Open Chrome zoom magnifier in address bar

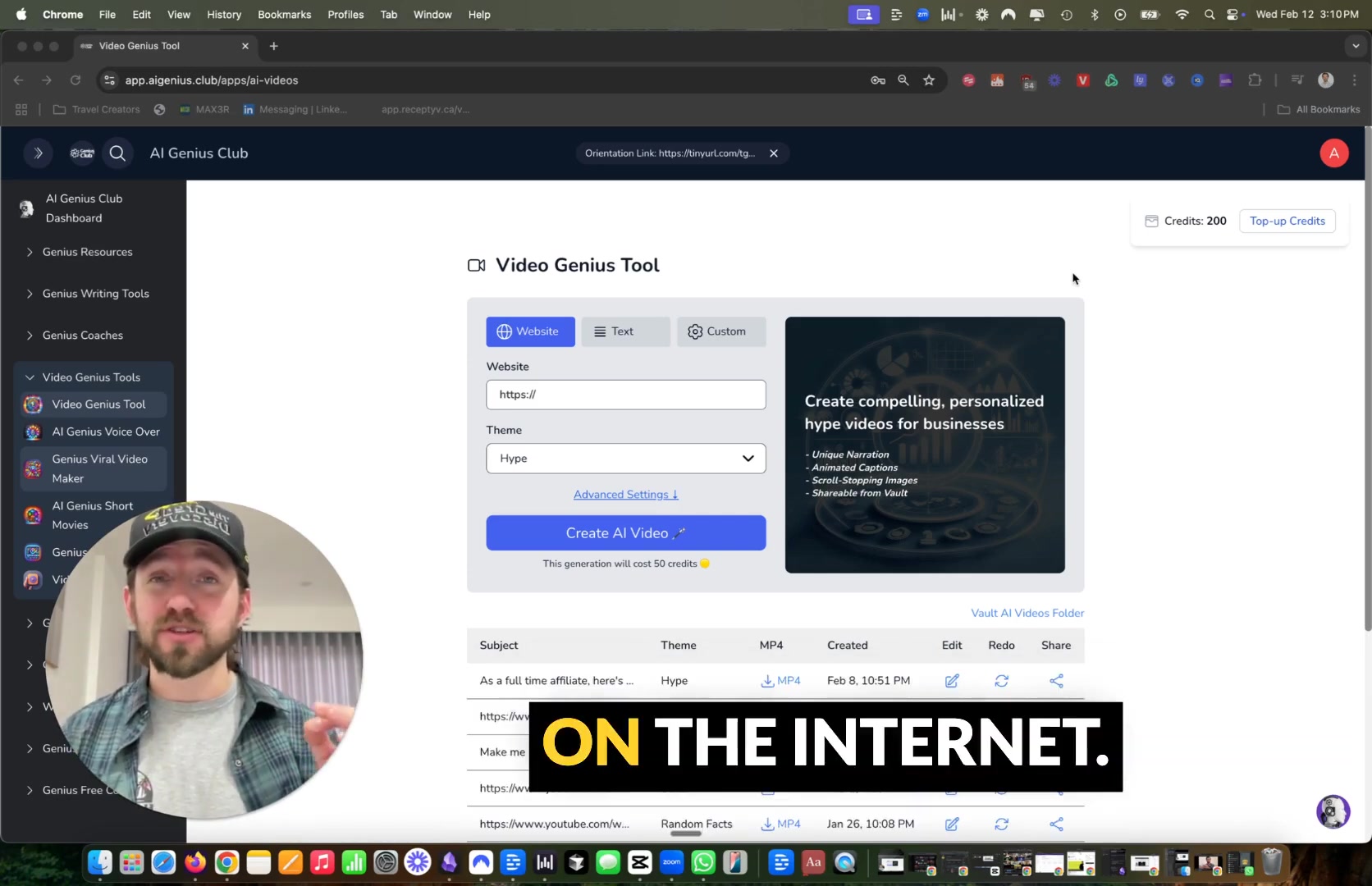(903, 80)
